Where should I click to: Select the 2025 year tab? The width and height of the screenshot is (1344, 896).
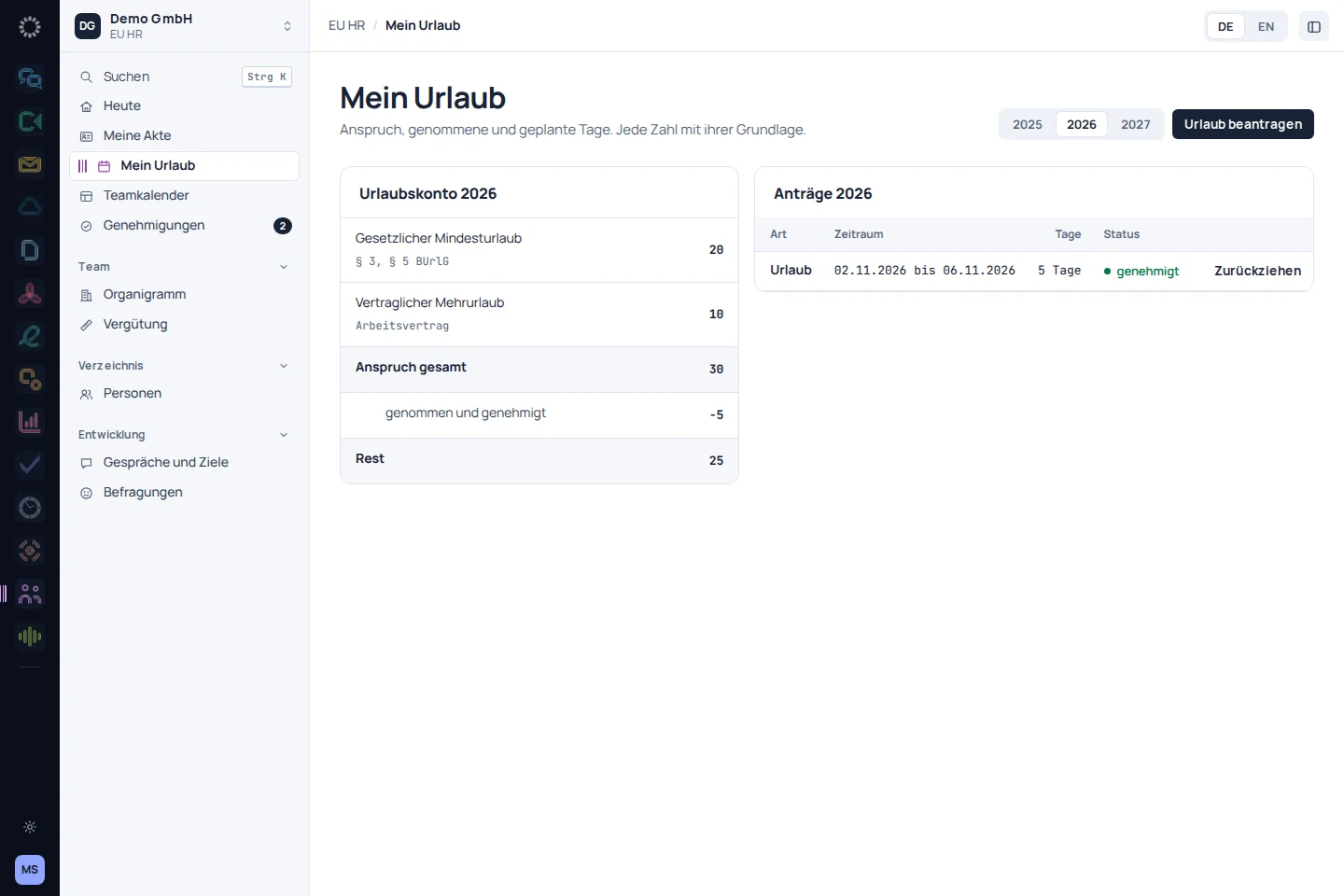(x=1028, y=124)
